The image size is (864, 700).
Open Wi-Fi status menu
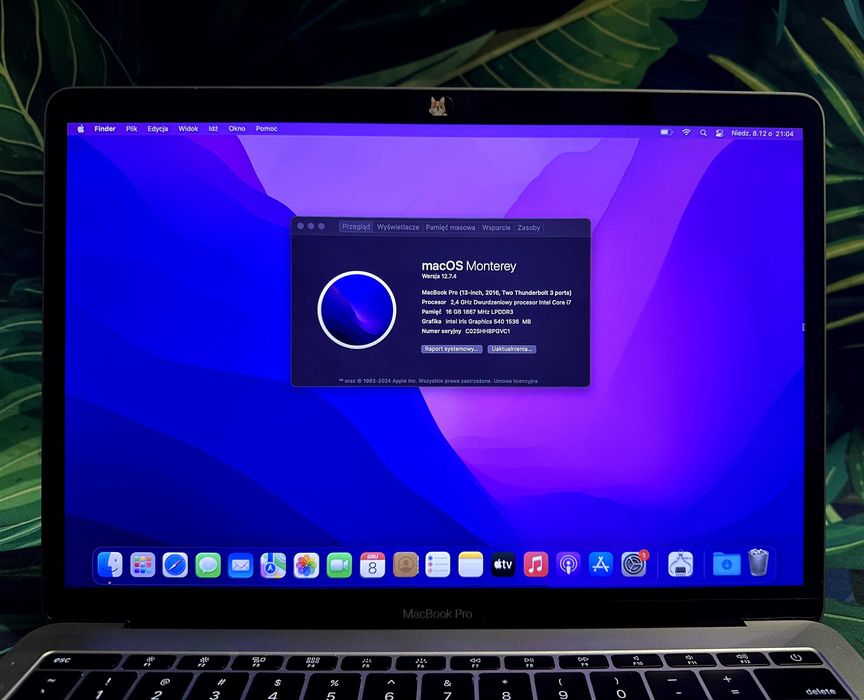686,133
